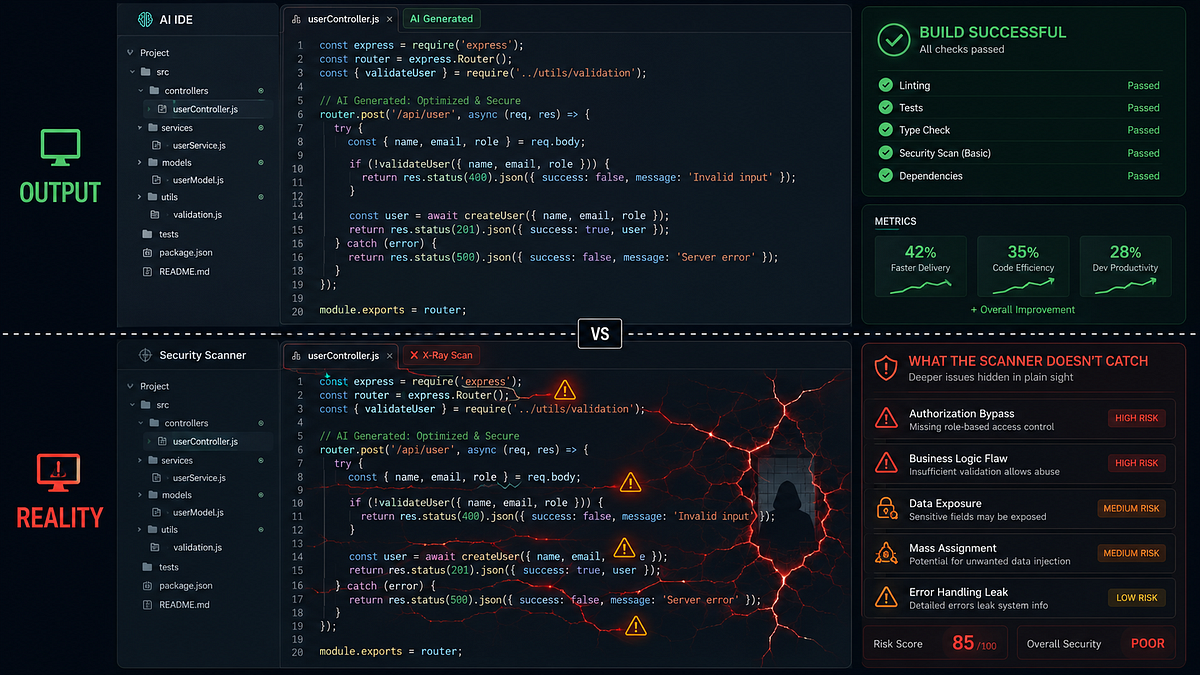
Task: Click the large Build Successful checkmark icon
Action: [893, 40]
